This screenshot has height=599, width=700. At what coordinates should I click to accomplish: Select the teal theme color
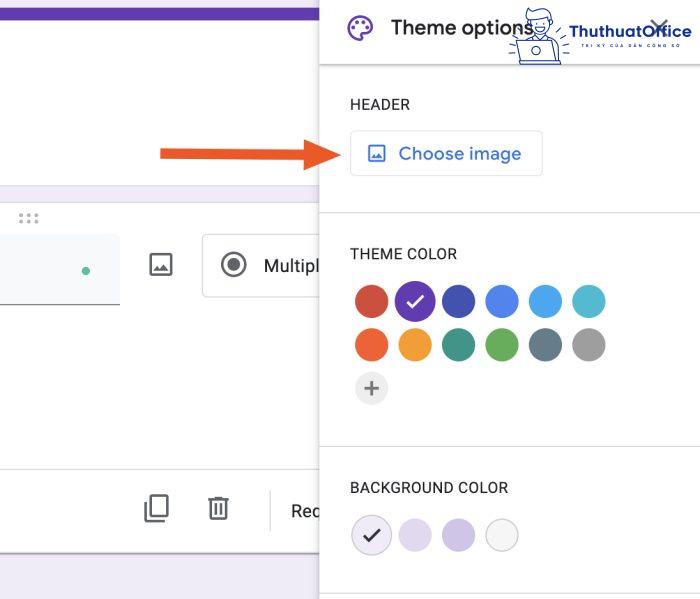458,345
